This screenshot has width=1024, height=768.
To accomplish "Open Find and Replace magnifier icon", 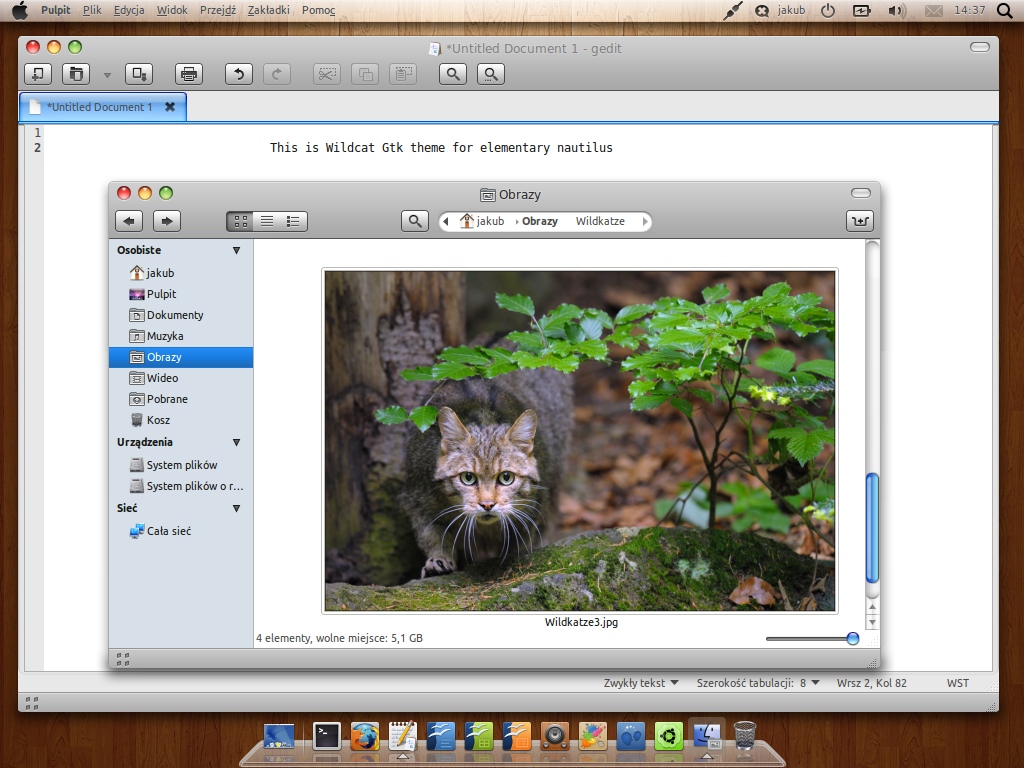I will click(x=490, y=74).
